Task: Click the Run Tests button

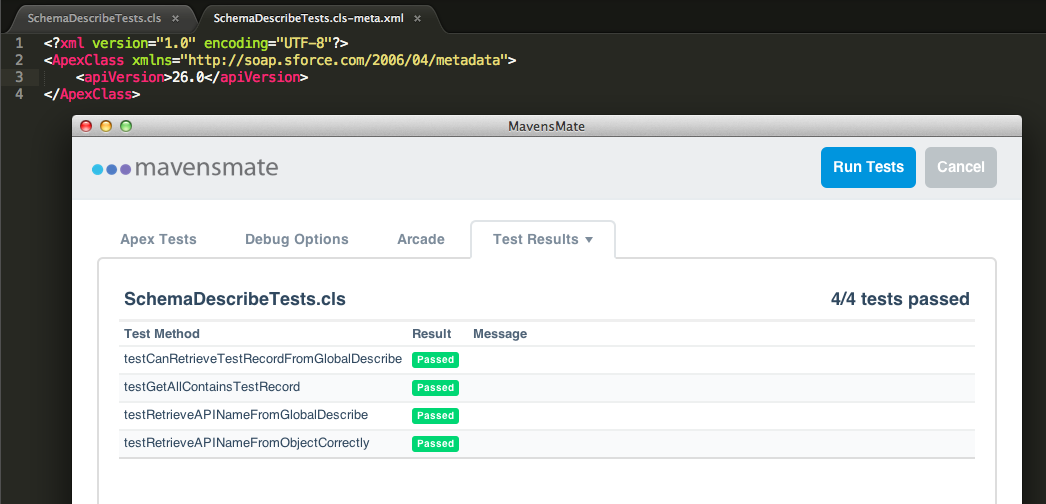Action: pos(868,167)
